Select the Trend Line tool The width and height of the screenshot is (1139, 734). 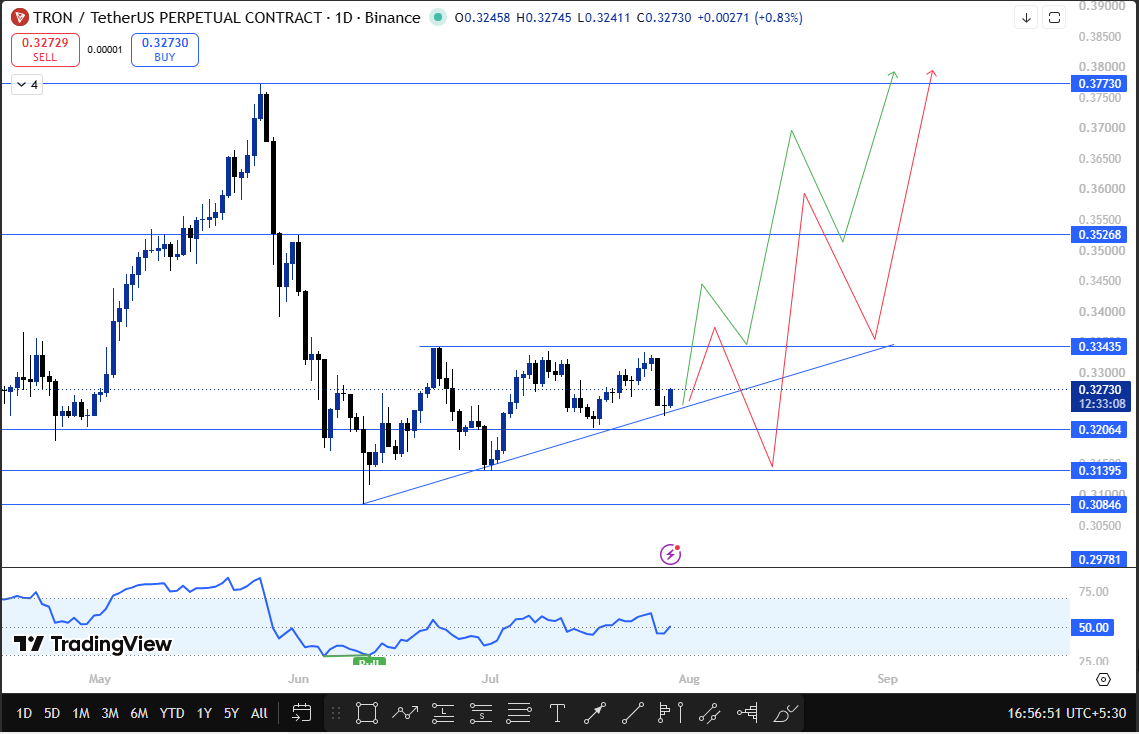[633, 713]
